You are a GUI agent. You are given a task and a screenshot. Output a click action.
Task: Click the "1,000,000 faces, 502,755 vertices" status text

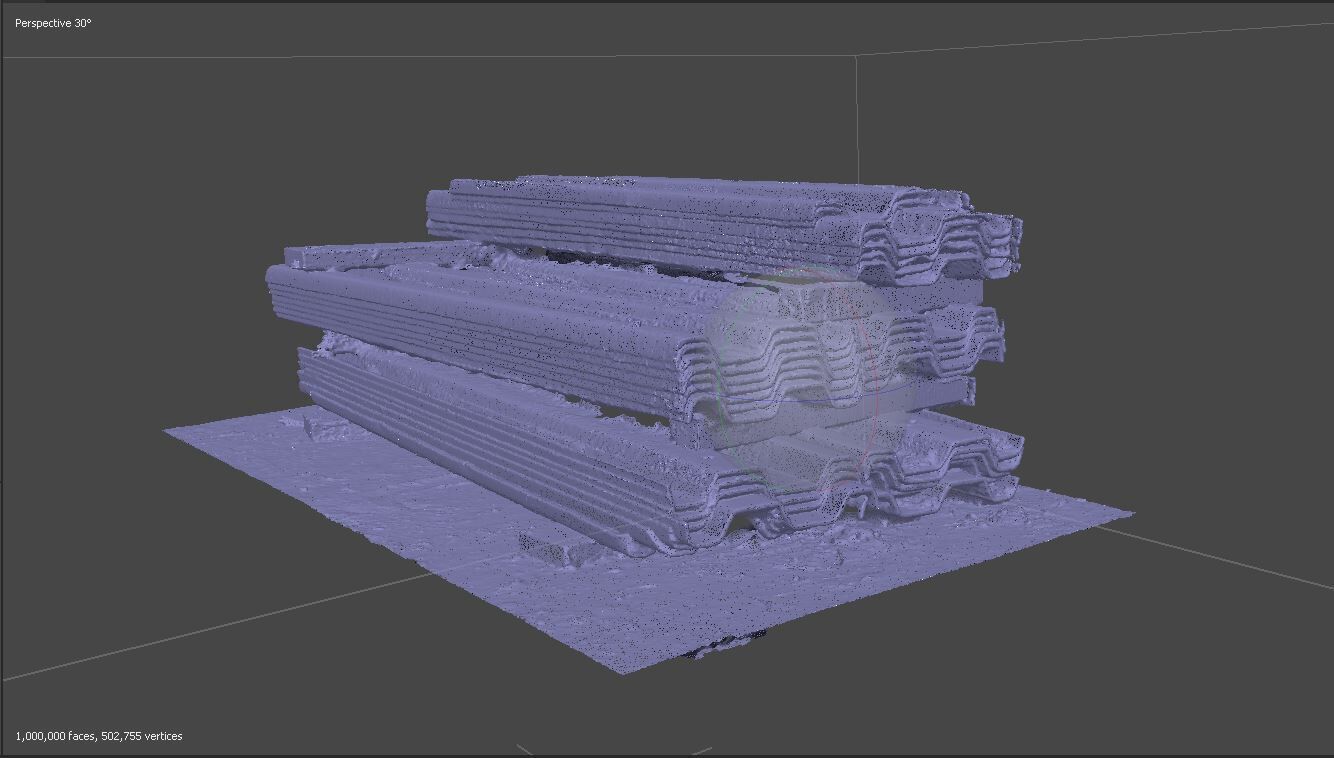tap(99, 736)
